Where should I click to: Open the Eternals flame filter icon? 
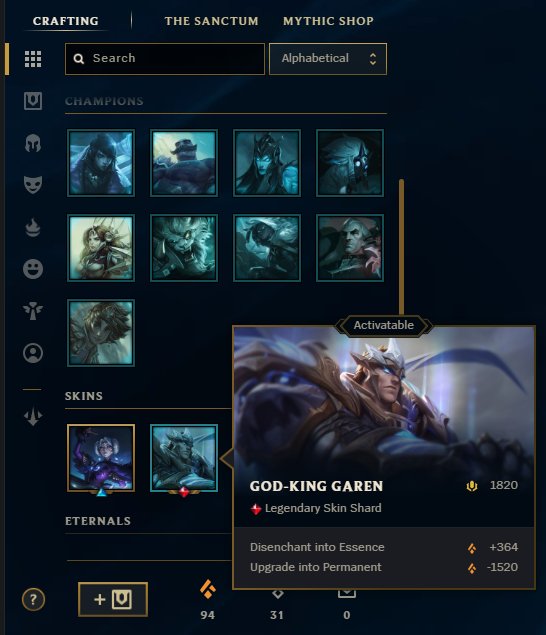coord(33,227)
